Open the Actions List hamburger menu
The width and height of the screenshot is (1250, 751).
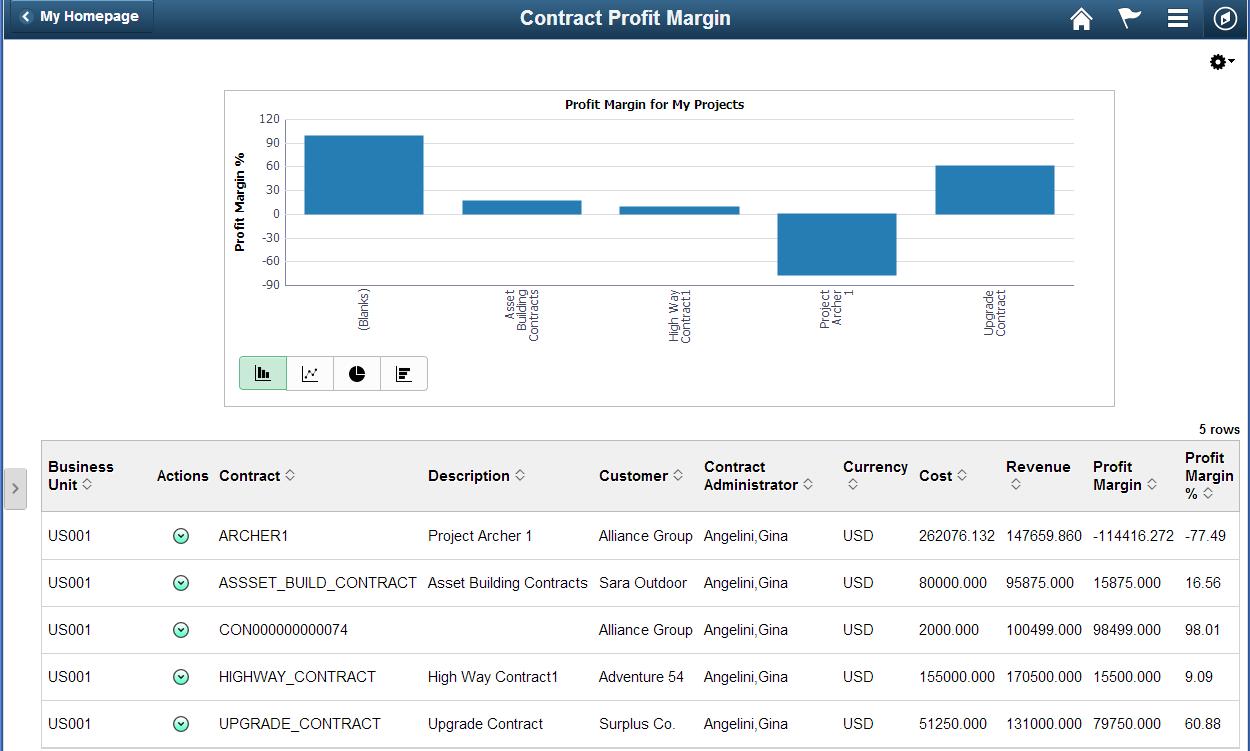pos(1177,18)
